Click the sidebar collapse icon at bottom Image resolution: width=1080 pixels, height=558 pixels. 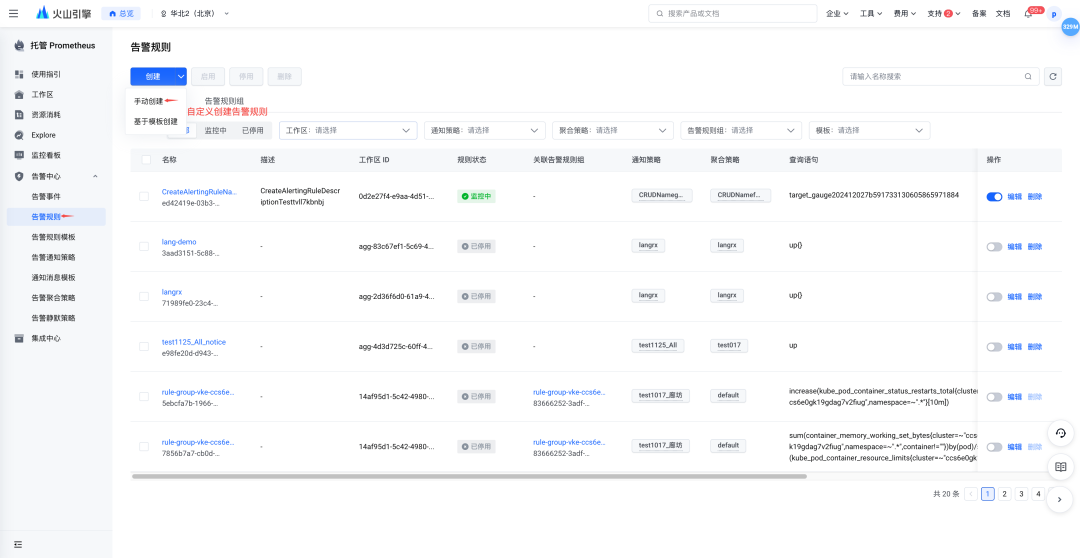(18, 544)
